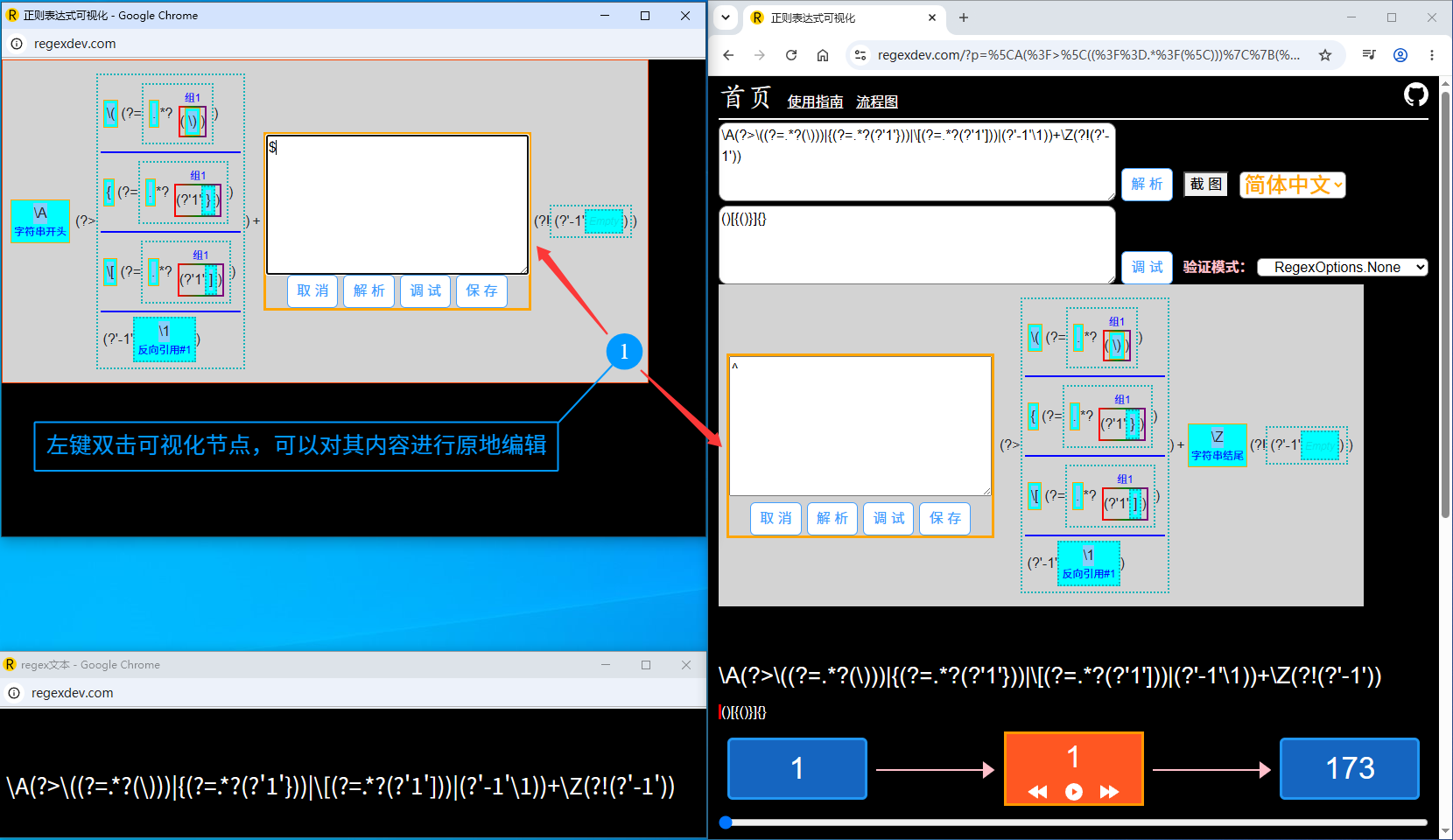1453x840 pixels.
Task: Select the \Z 字符串结尾 node
Action: (1217, 445)
